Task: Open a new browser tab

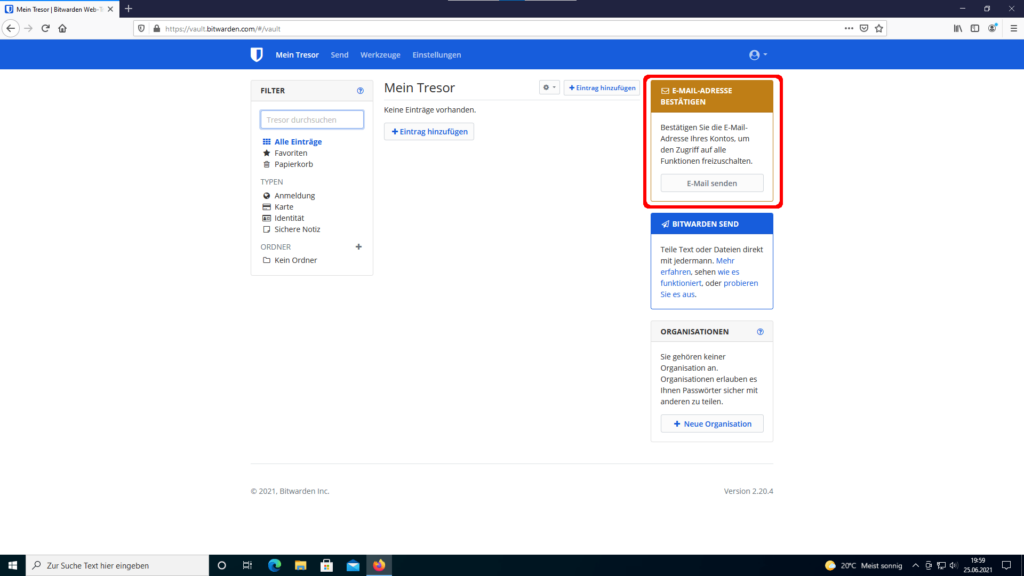Action: [x=129, y=9]
